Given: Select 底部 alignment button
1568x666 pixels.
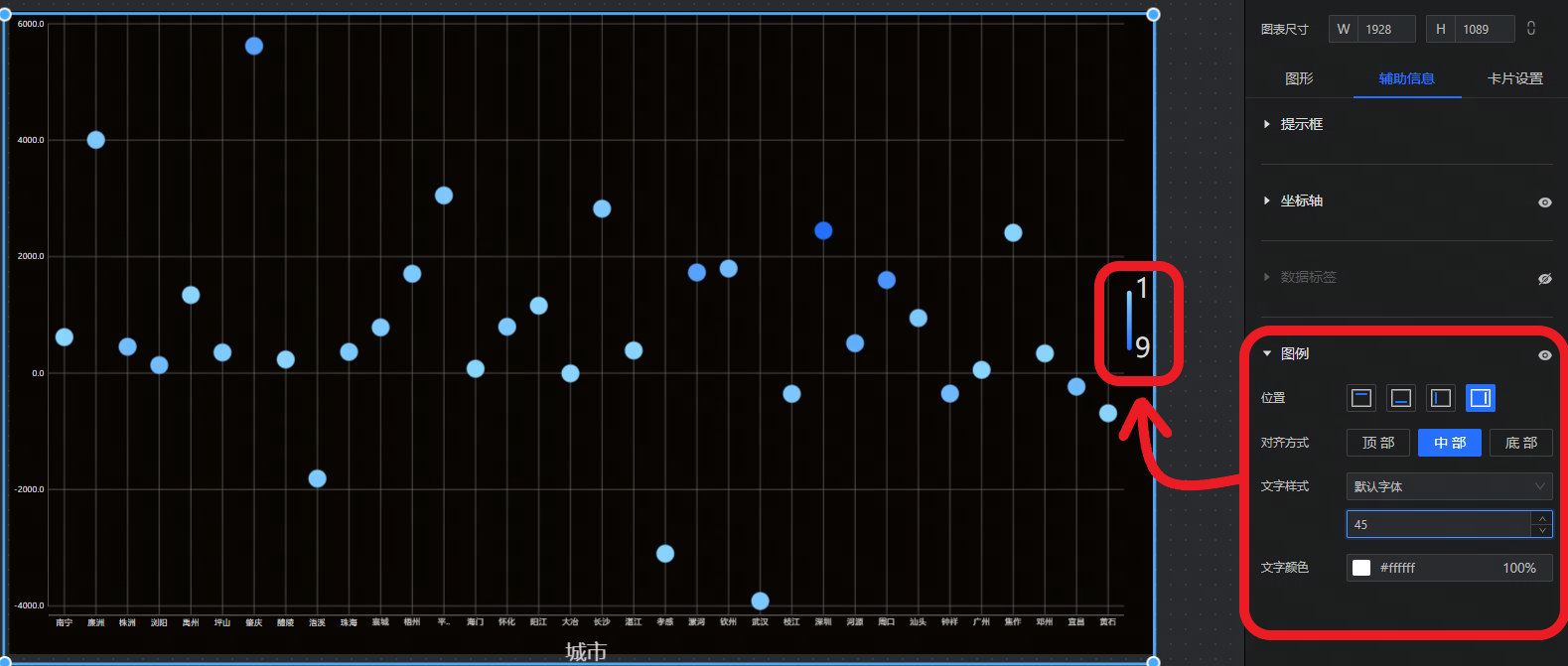Looking at the screenshot, I should pyautogui.click(x=1520, y=443).
